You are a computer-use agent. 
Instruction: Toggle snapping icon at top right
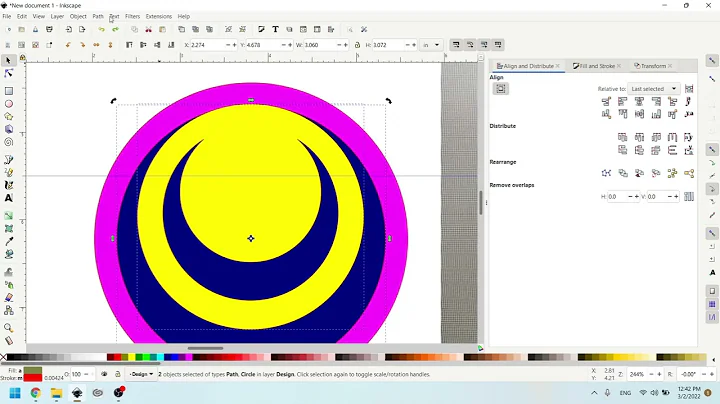[712, 60]
